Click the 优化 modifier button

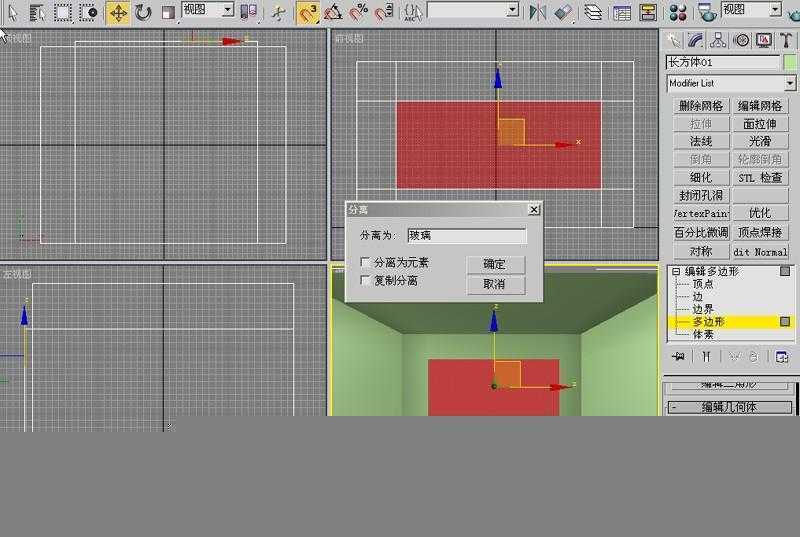(x=760, y=213)
